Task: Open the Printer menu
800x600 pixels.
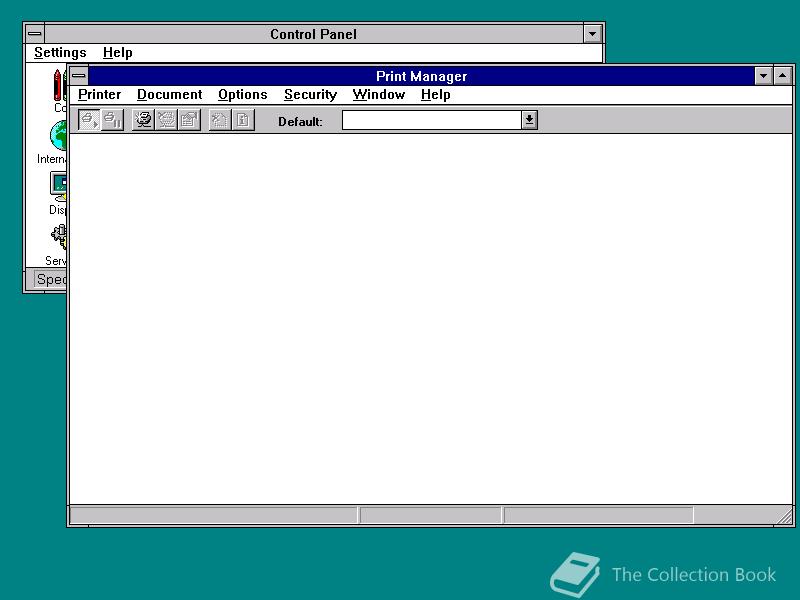Action: [99, 94]
